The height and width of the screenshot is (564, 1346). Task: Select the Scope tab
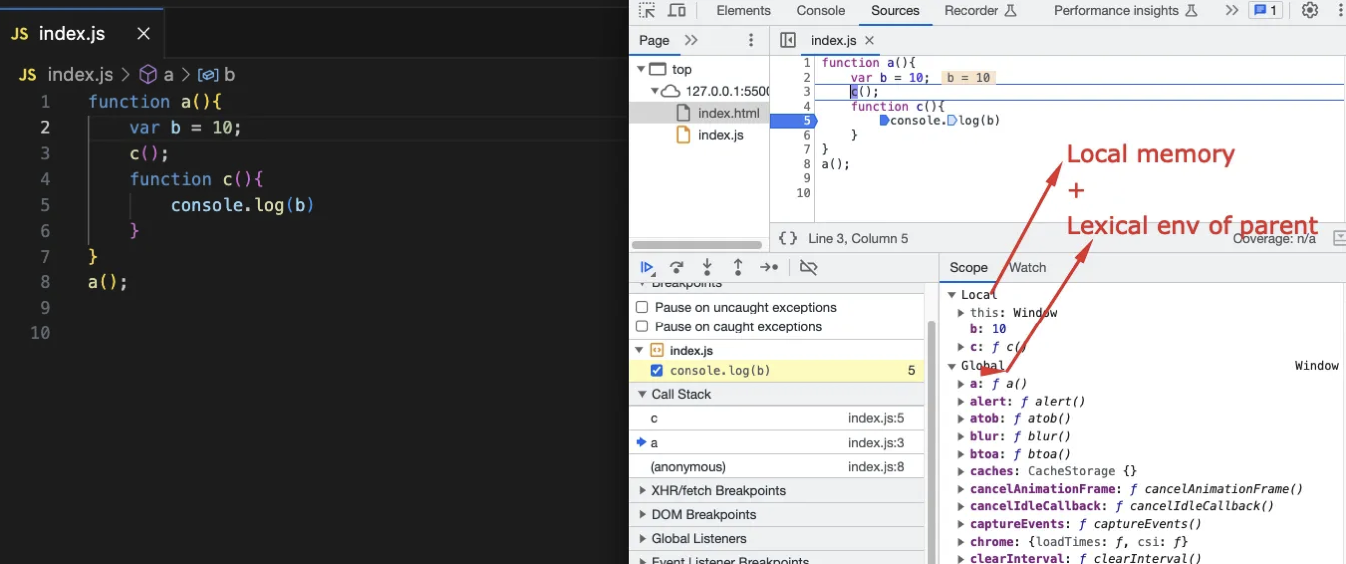(968, 267)
